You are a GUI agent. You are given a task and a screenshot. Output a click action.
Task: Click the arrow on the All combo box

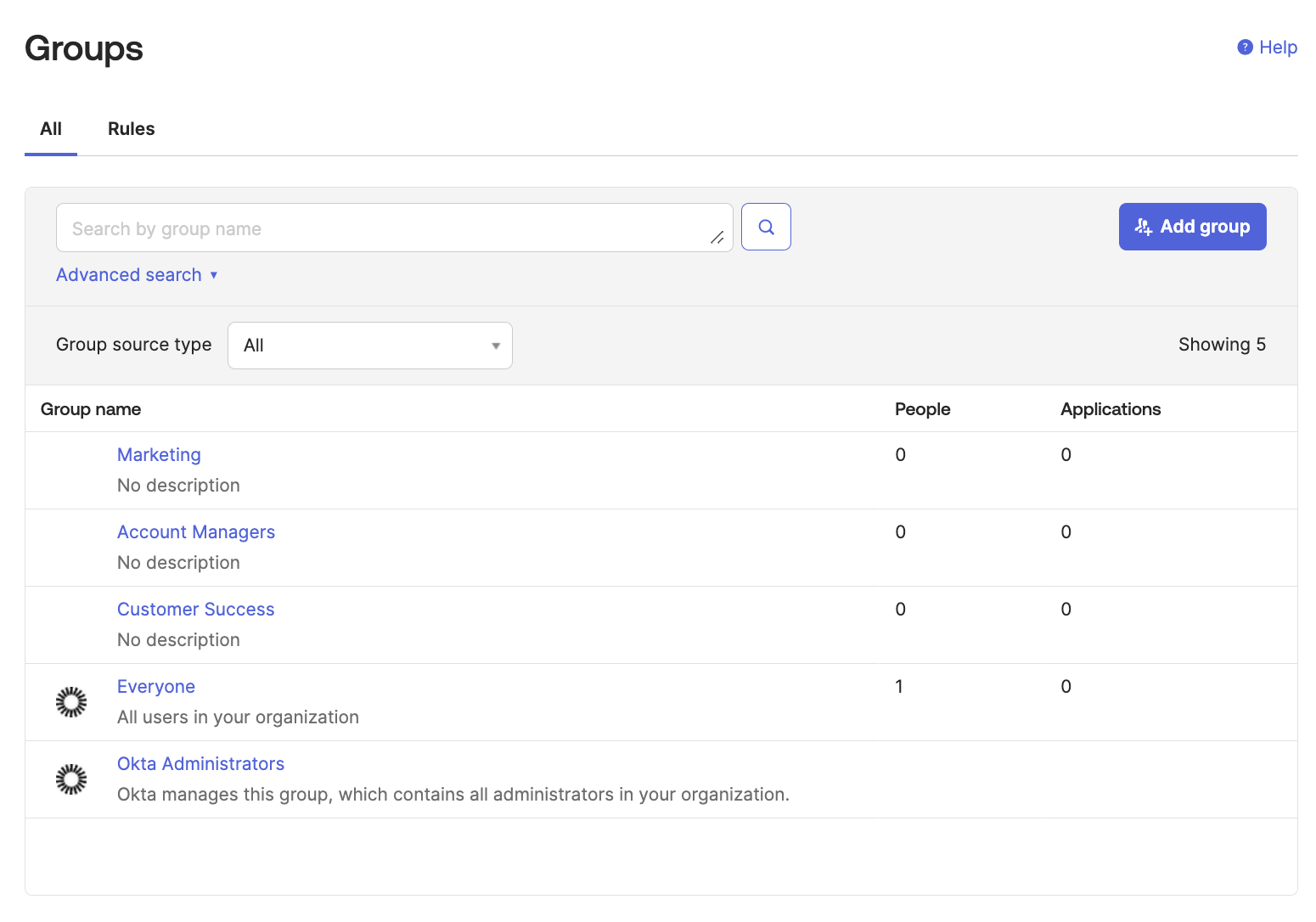[496, 346]
